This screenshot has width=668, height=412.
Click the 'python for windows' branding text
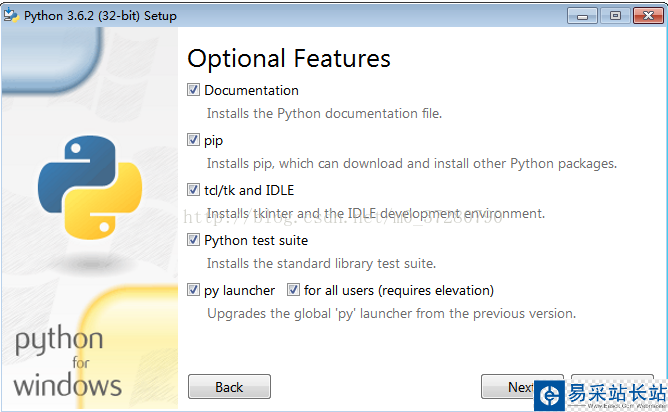pyautogui.click(x=66, y=363)
